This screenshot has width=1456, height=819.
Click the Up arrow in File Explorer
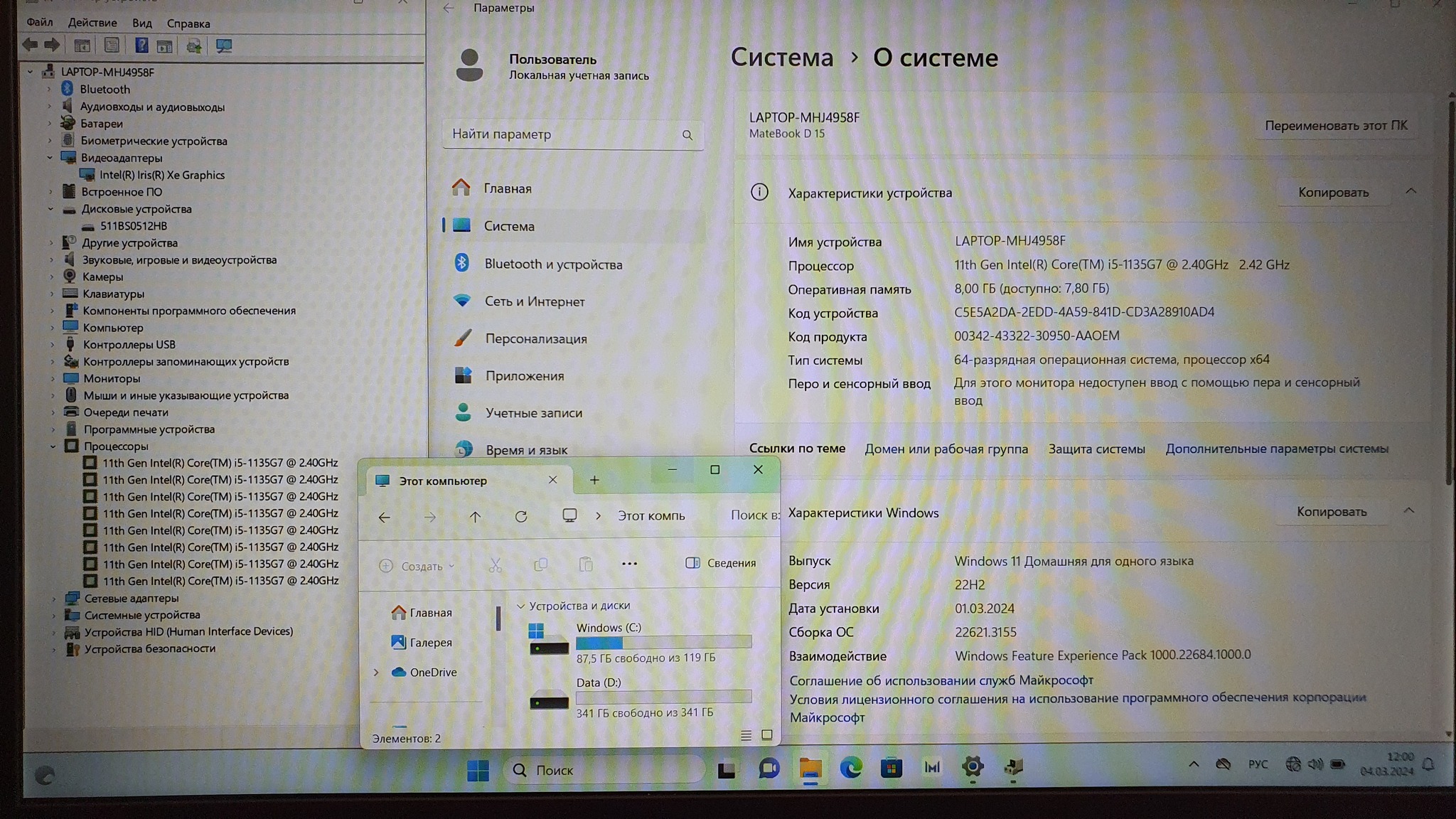coord(475,517)
